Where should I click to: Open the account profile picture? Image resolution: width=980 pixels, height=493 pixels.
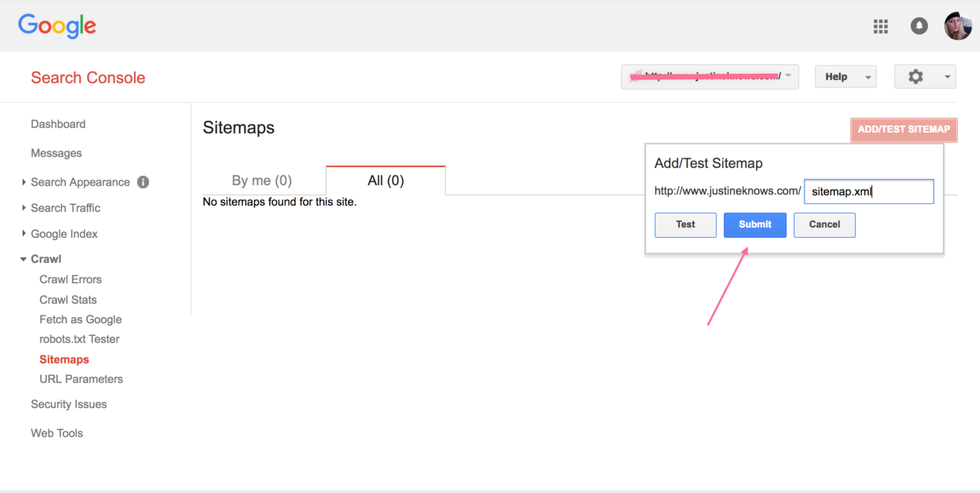tap(958, 26)
